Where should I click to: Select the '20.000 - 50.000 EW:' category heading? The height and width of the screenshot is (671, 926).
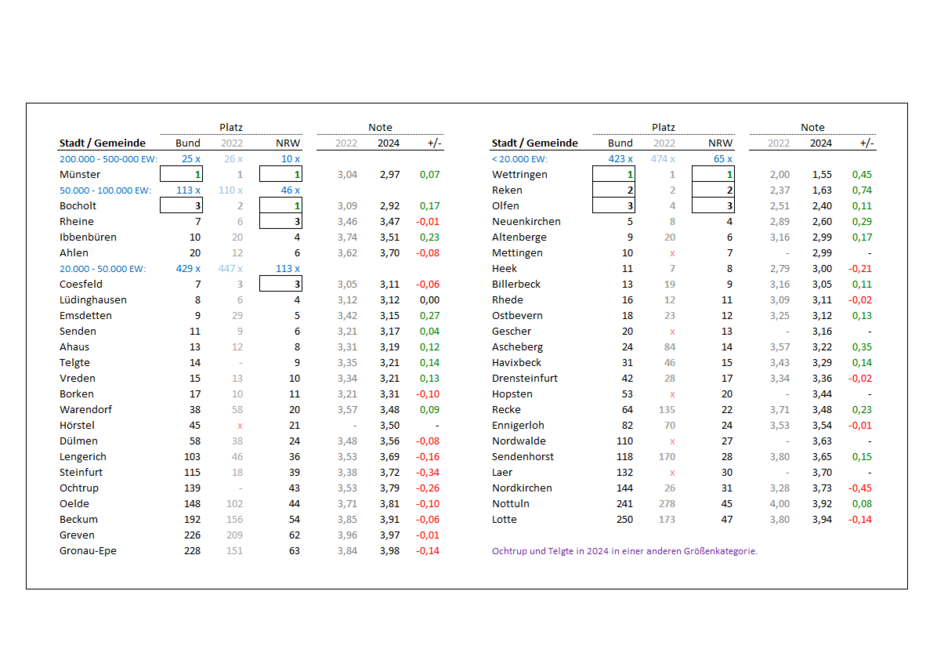(x=102, y=269)
